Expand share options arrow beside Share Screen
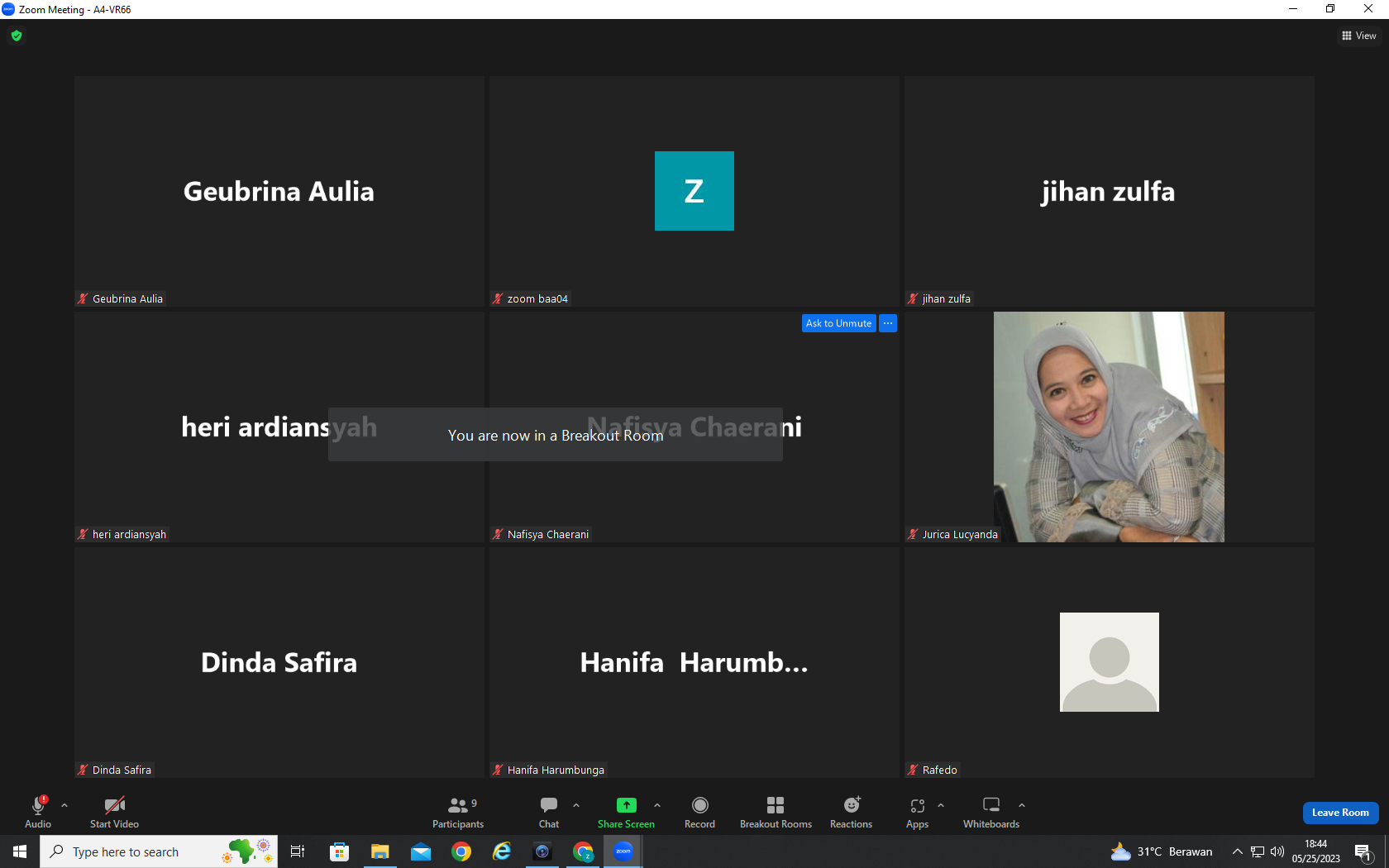1389x868 pixels. click(657, 805)
